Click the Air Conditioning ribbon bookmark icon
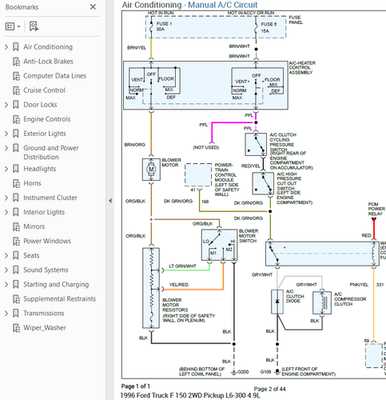Image resolution: width=386 pixels, height=400 pixels. point(16,47)
